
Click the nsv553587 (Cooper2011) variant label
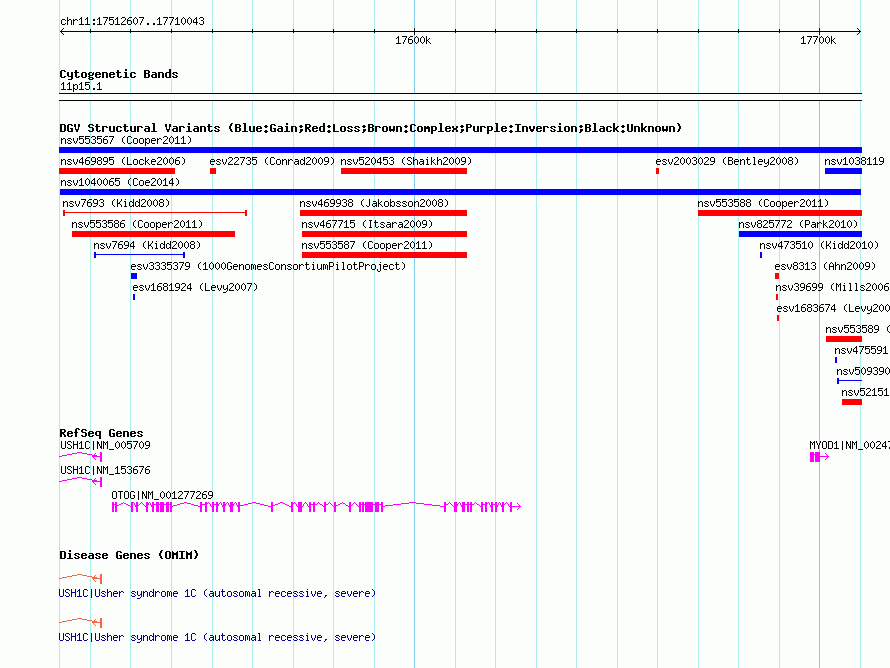click(x=367, y=245)
